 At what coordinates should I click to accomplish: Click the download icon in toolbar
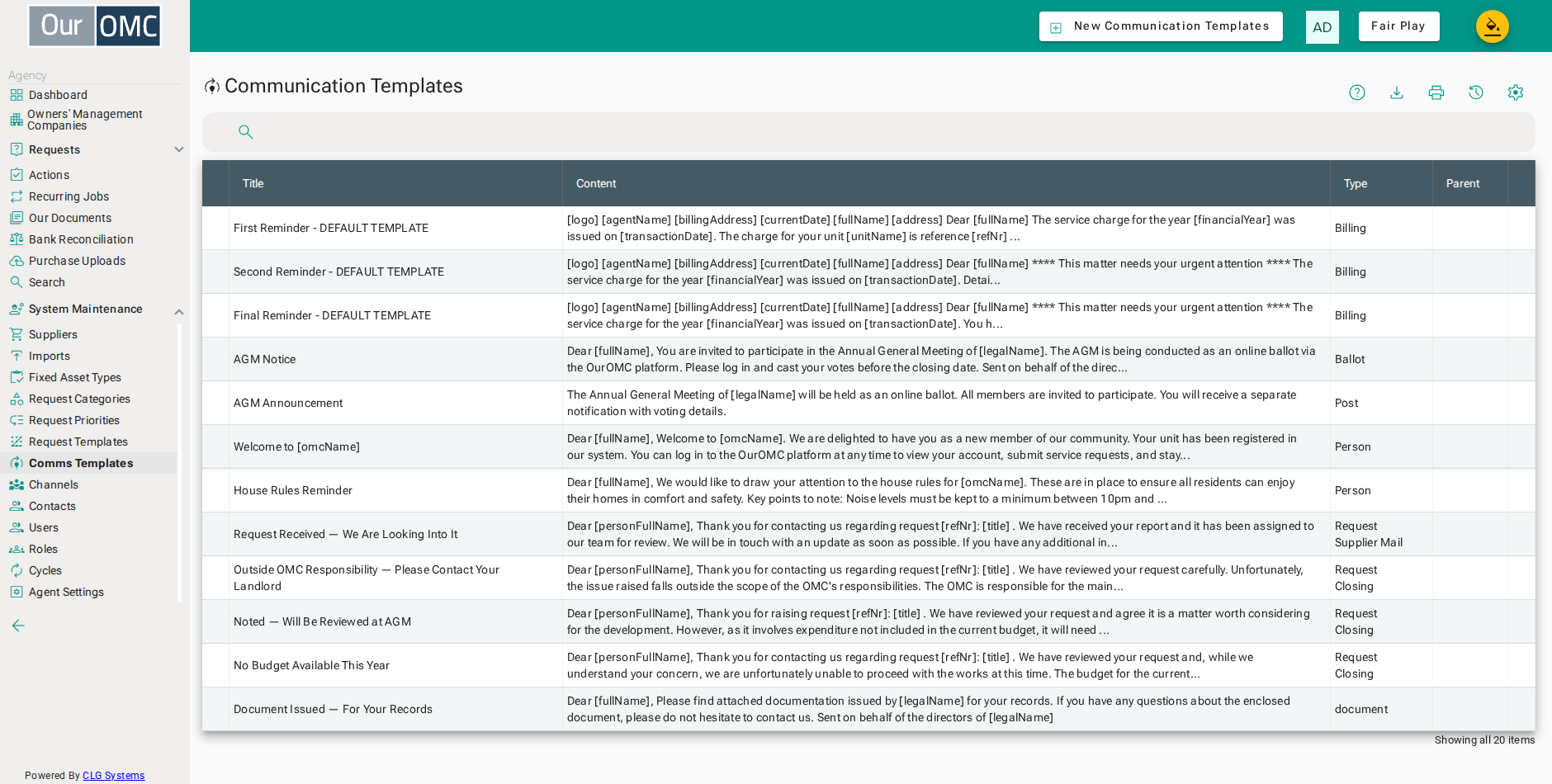1397,92
